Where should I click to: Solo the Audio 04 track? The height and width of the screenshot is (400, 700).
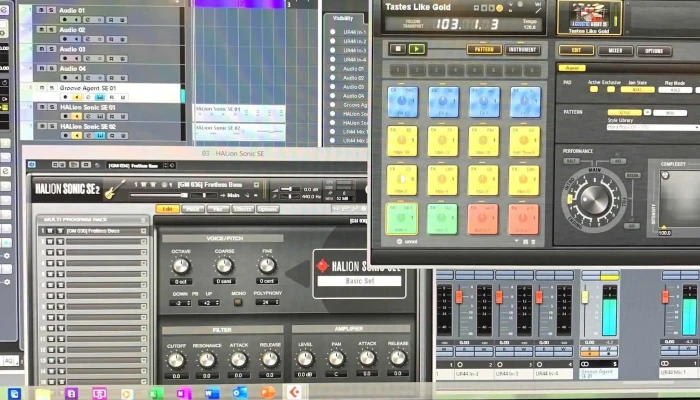[x=51, y=68]
